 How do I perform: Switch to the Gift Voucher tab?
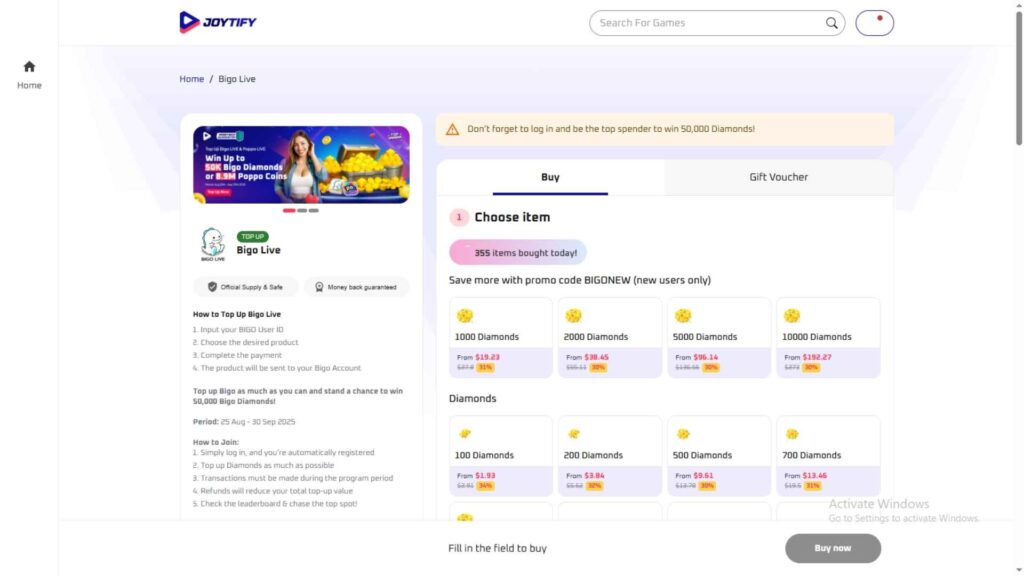pyautogui.click(x=778, y=177)
